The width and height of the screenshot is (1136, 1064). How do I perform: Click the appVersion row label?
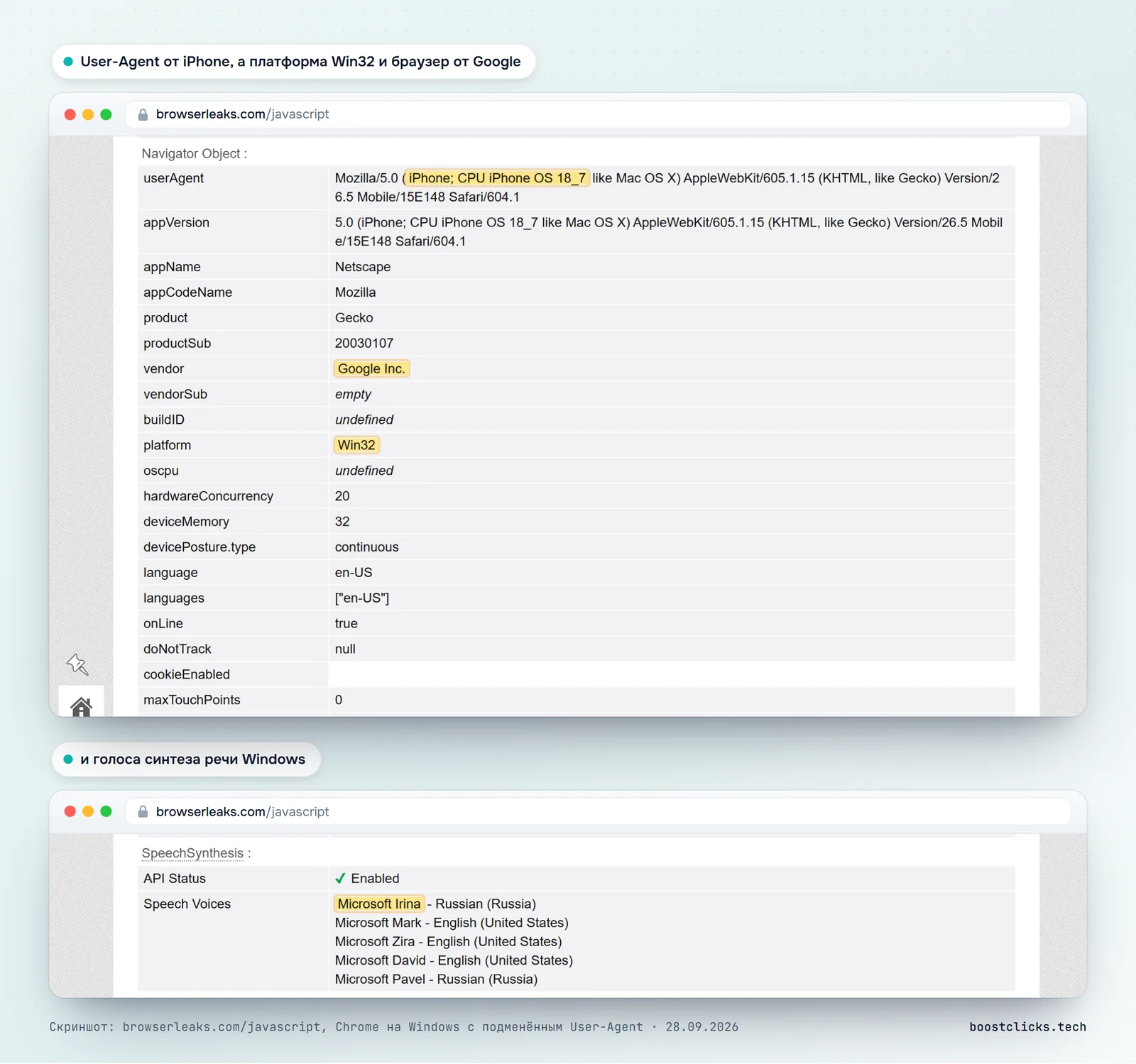(176, 222)
